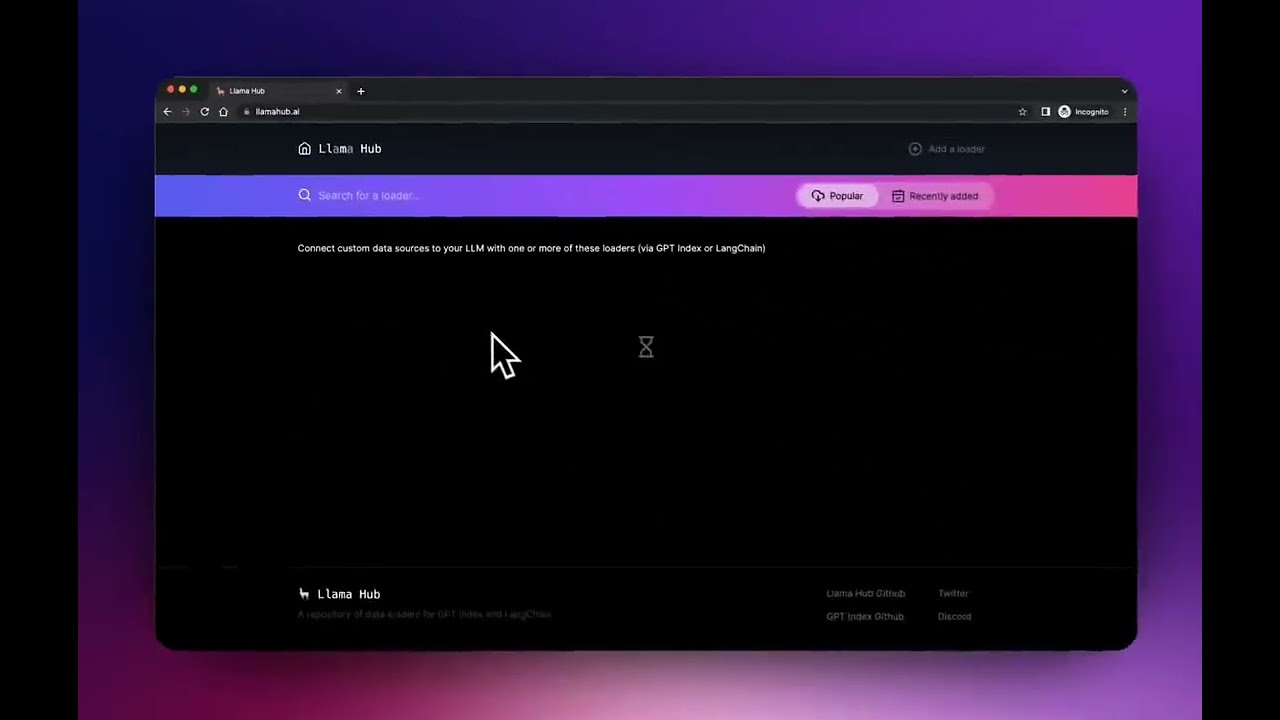Select the Llama Hub browser tab

click(278, 91)
